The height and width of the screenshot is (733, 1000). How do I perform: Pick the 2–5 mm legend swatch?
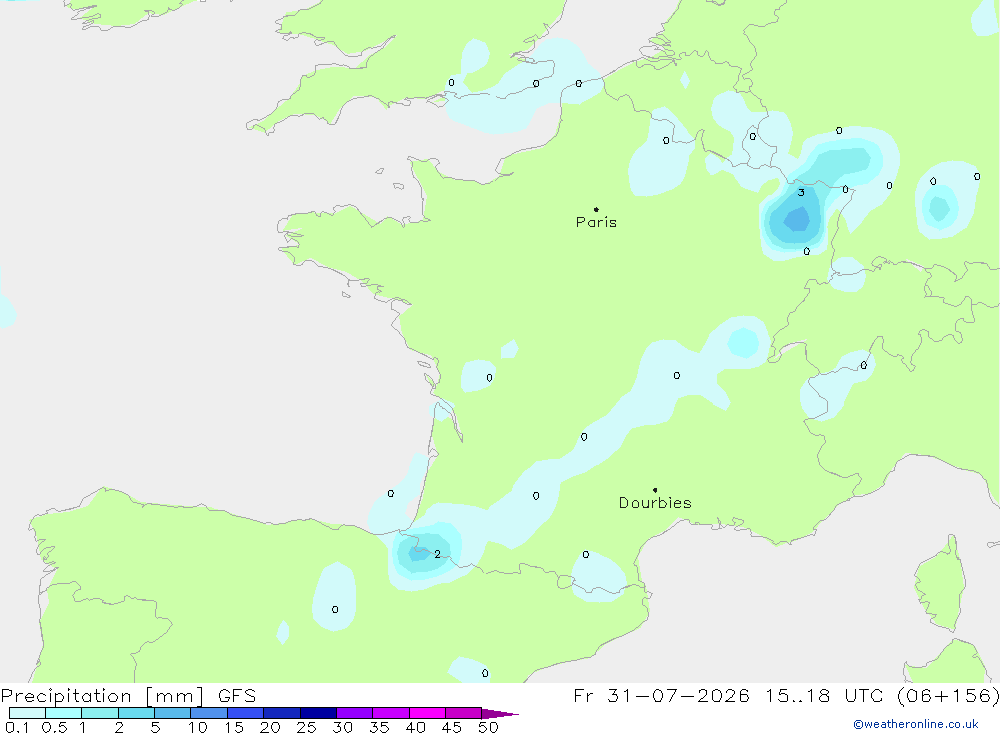(x=136, y=713)
